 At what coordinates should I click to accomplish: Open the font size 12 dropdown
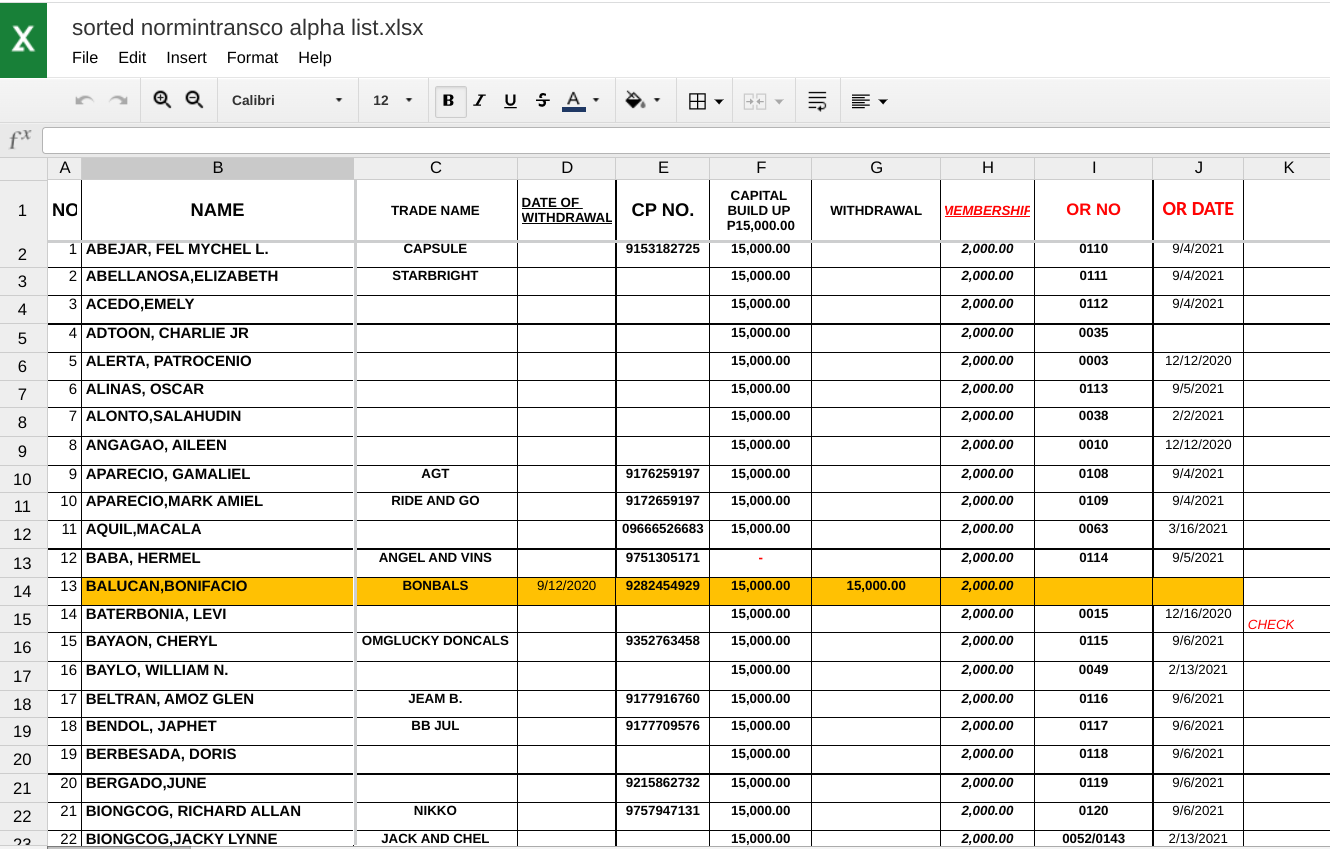[x=393, y=101]
